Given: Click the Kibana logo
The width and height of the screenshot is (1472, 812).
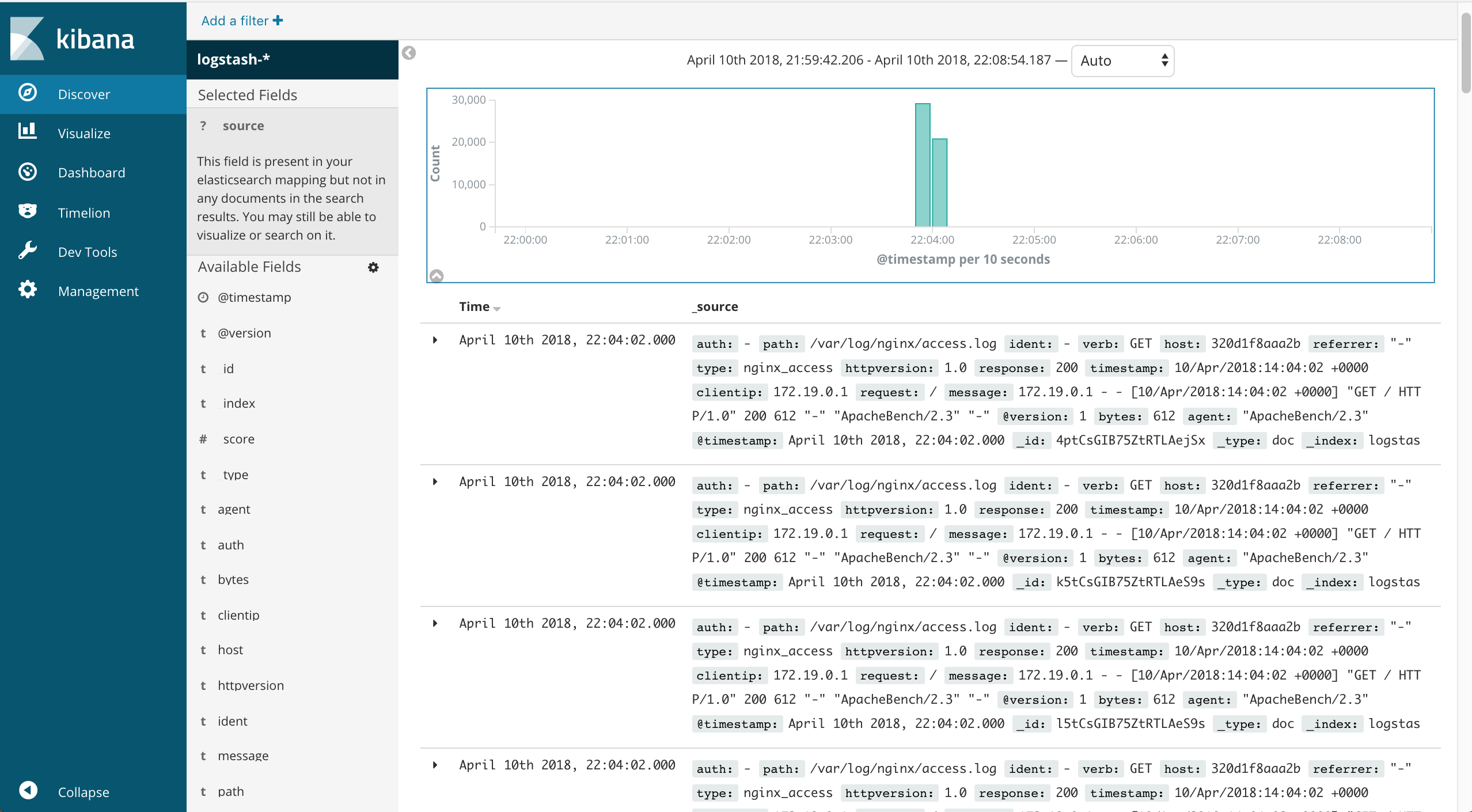Looking at the screenshot, I should (x=73, y=39).
